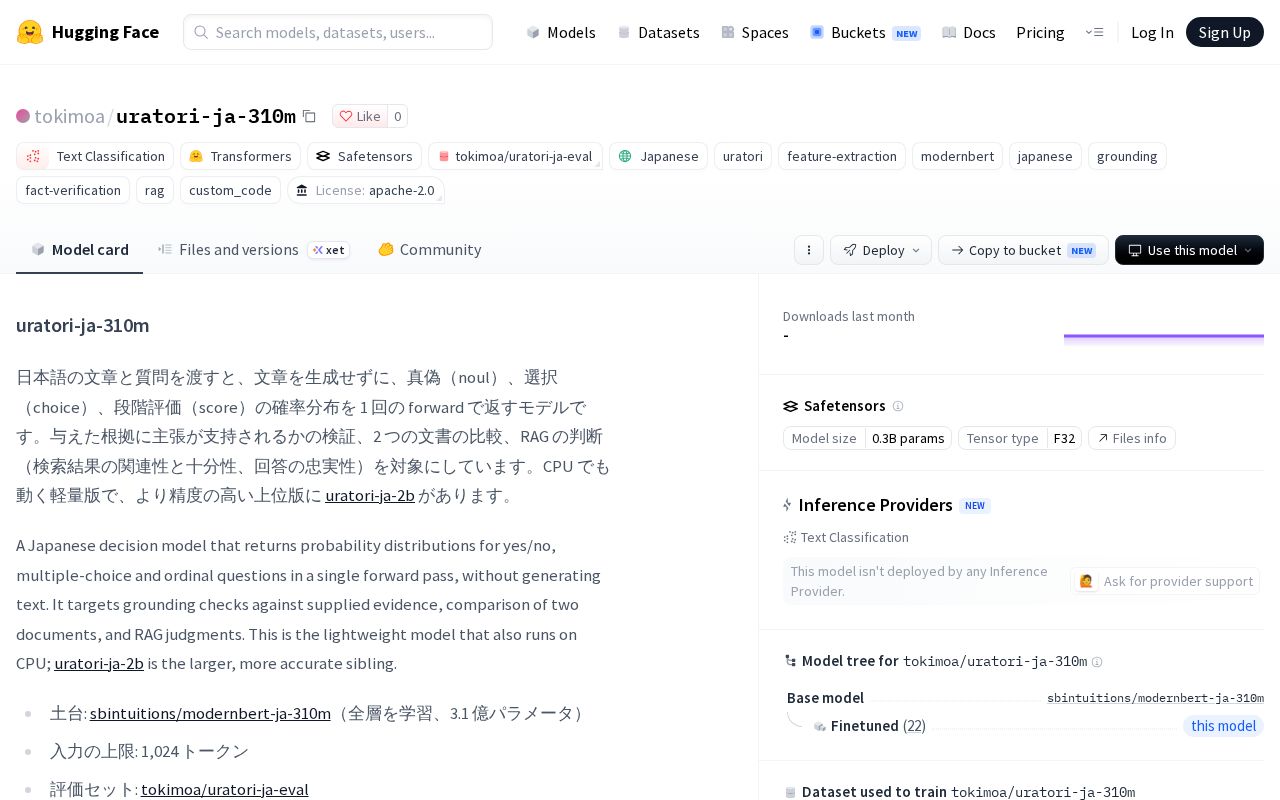Viewport: 1280px width, 800px height.
Task: Select the Text Classification tag
Action: pos(95,156)
